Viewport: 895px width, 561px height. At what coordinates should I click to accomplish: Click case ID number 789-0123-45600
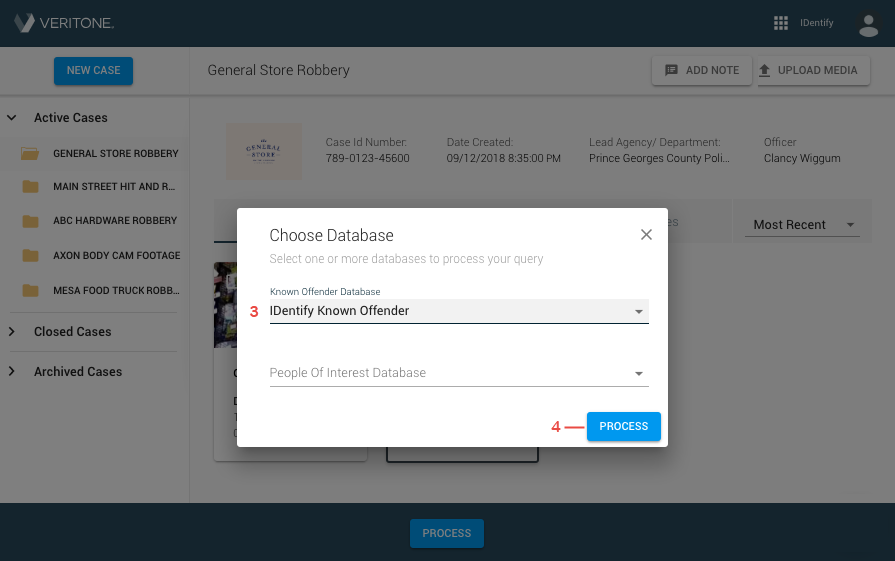[368, 158]
